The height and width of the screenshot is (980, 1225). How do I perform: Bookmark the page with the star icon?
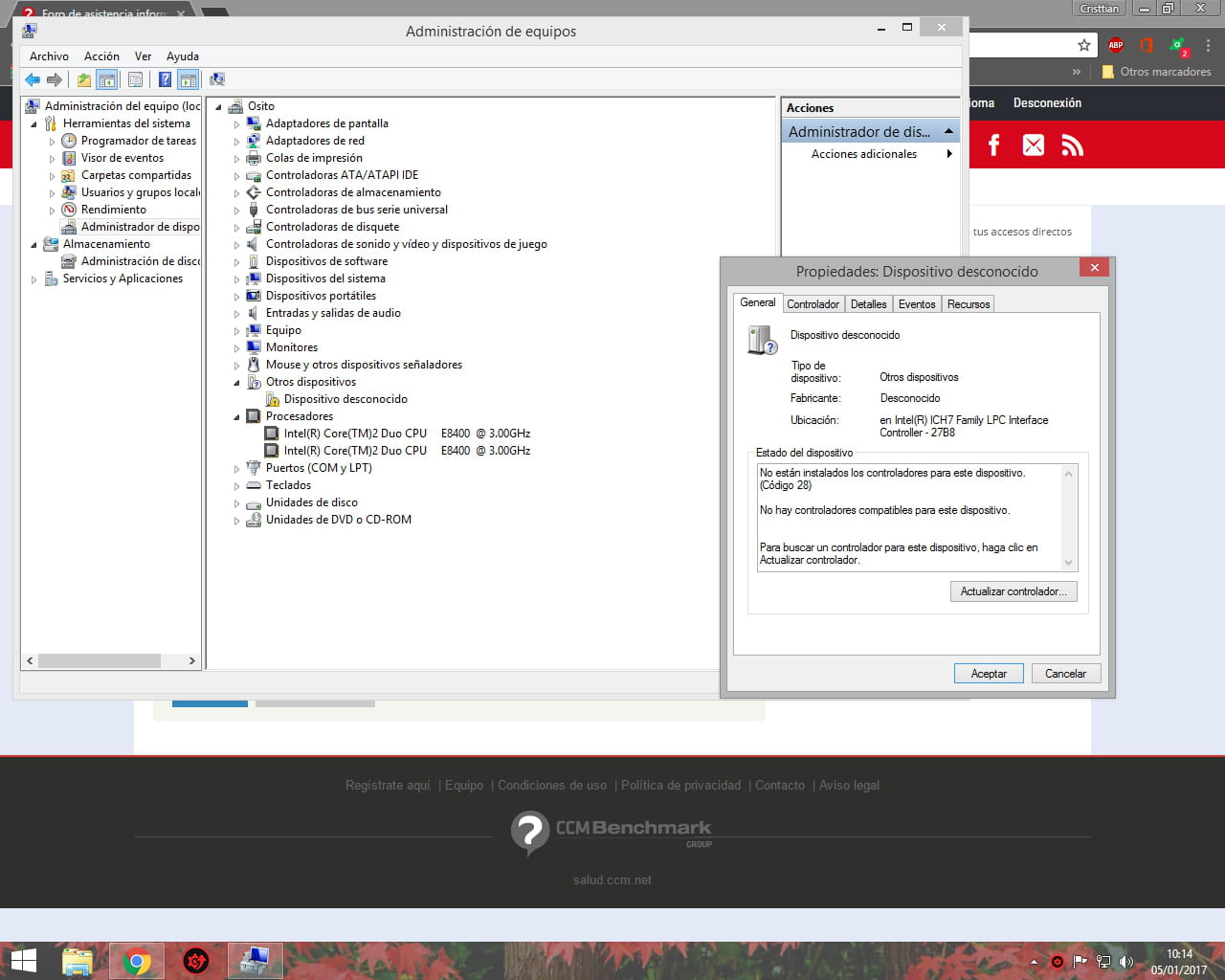[1083, 45]
